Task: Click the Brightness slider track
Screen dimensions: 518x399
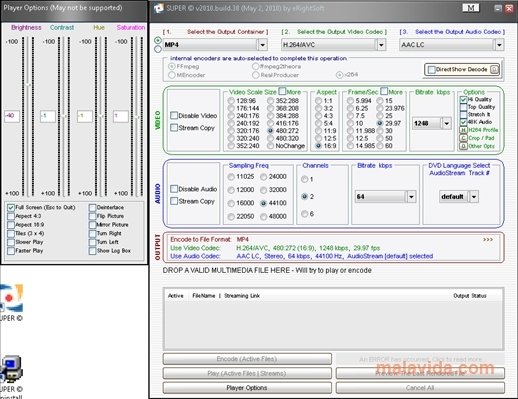Action: 28,116
